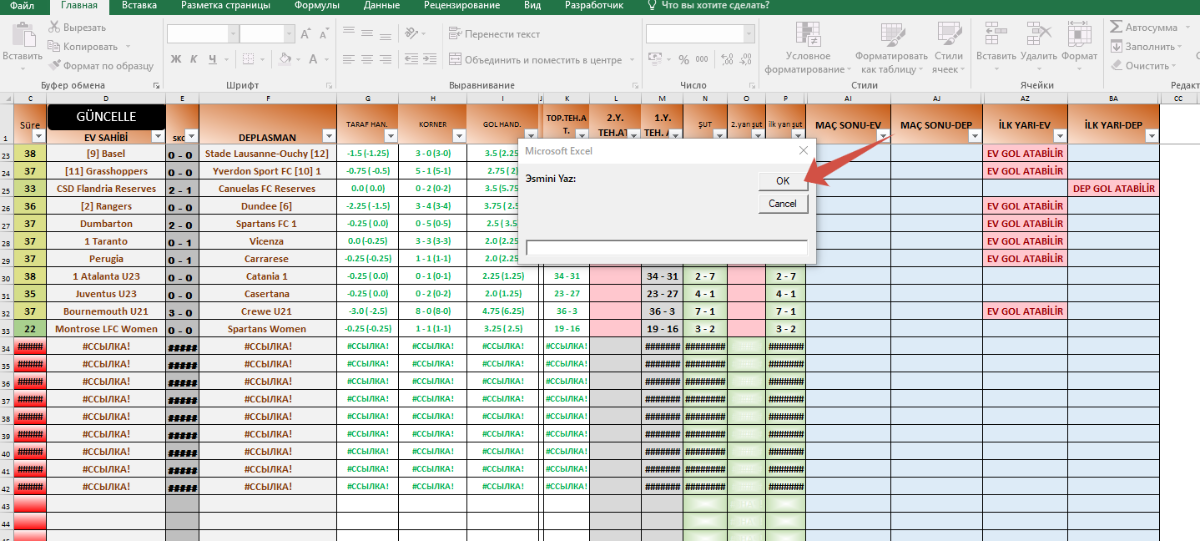This screenshot has width=1200, height=541.
Task: Toggle italic formatting (К)
Action: [x=195, y=59]
